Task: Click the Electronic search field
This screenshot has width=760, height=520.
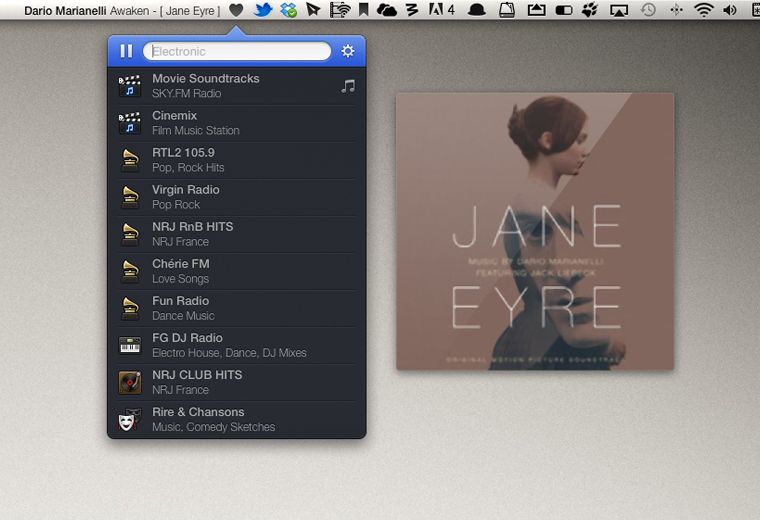Action: pos(237,51)
